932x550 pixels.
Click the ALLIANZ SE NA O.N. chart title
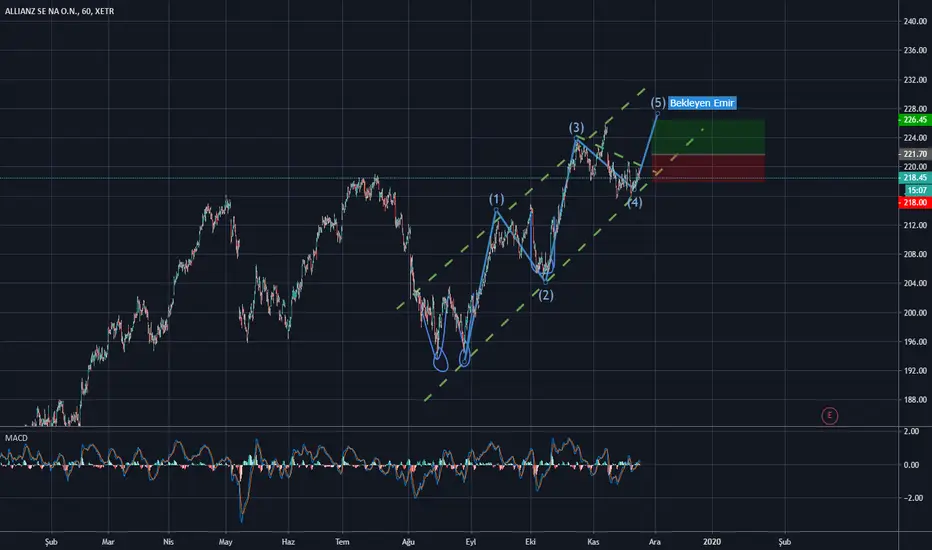point(59,11)
